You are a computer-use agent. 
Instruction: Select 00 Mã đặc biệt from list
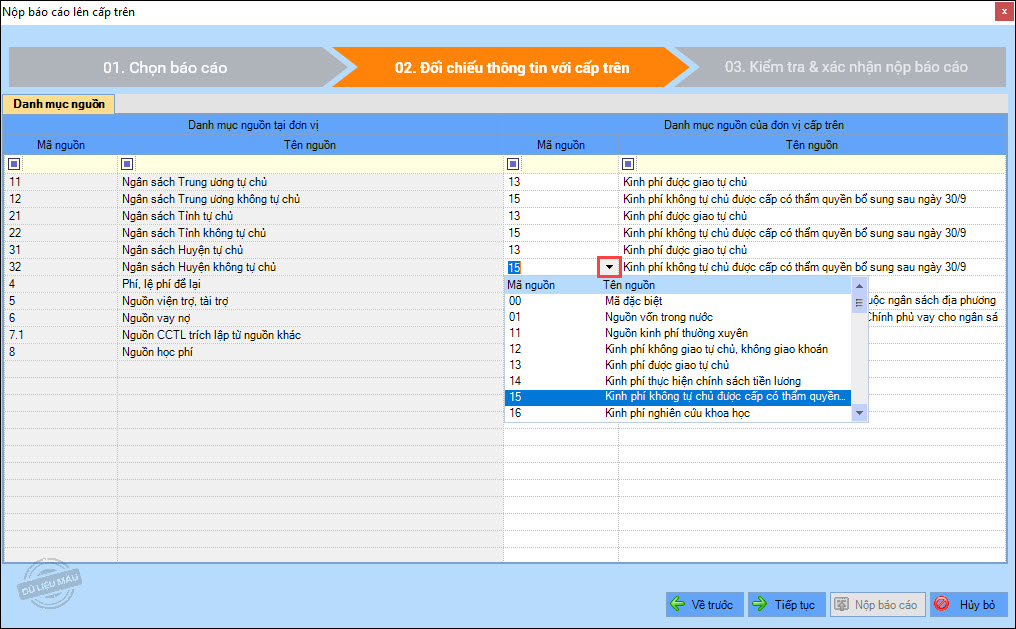point(677,301)
